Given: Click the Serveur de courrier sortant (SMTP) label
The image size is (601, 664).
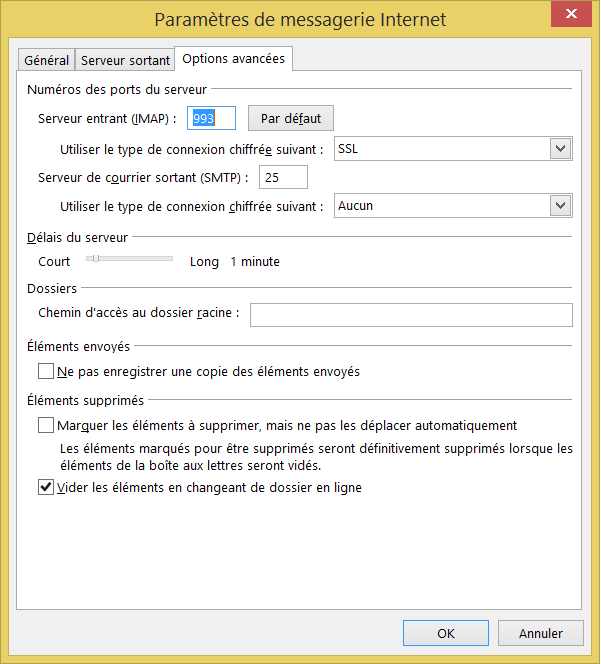Looking at the screenshot, I should tap(143, 177).
